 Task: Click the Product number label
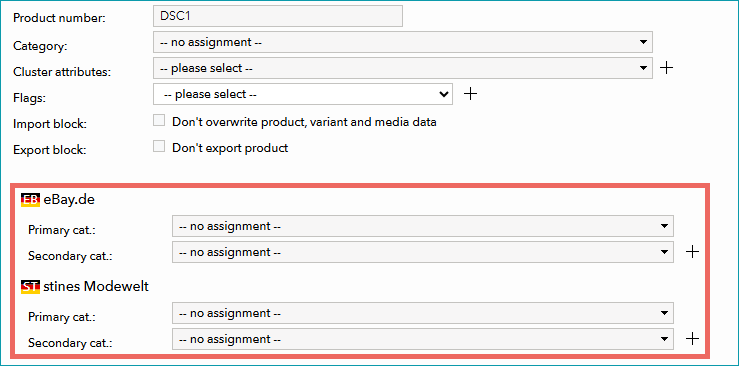click(59, 18)
